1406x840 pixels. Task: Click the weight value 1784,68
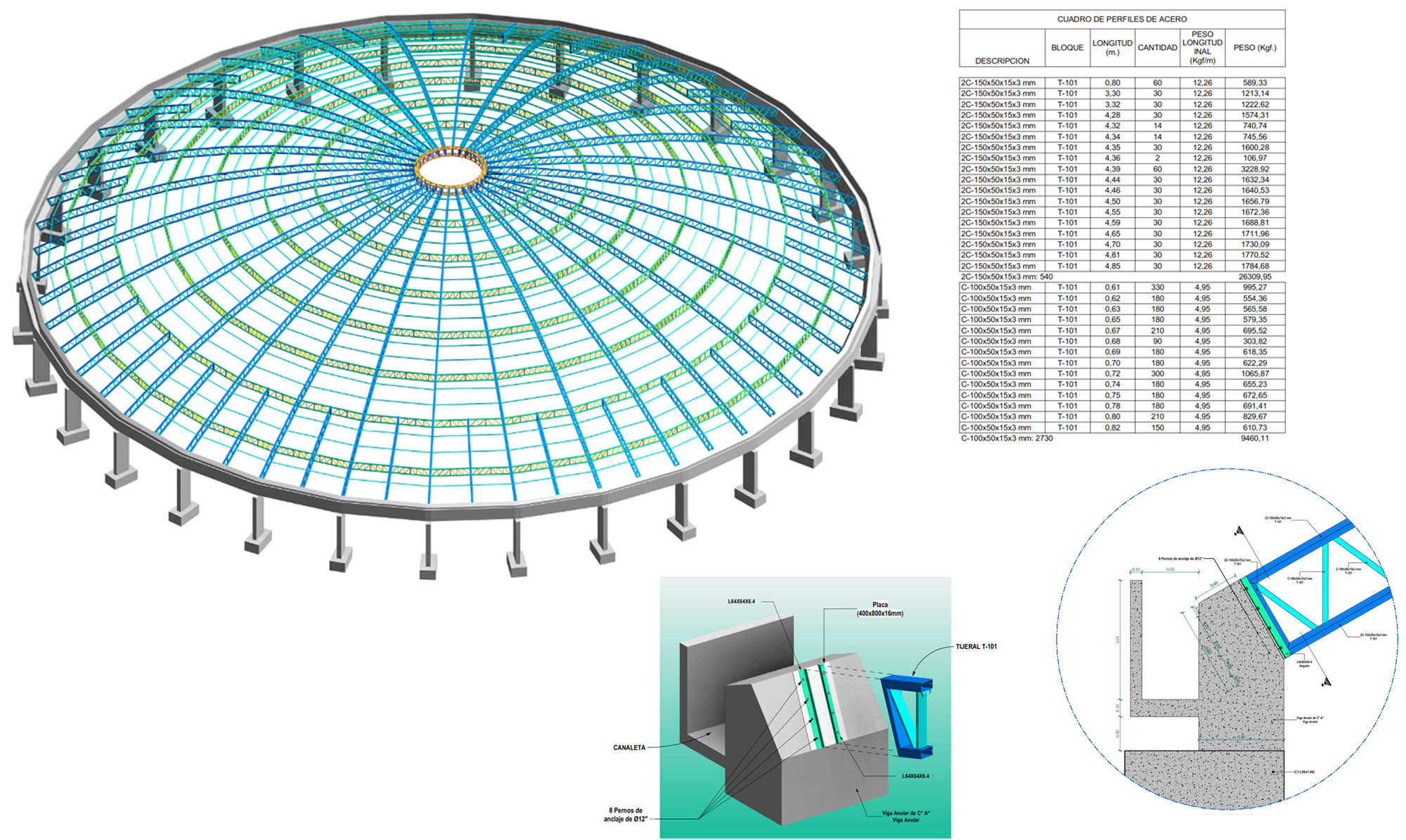[1255, 266]
